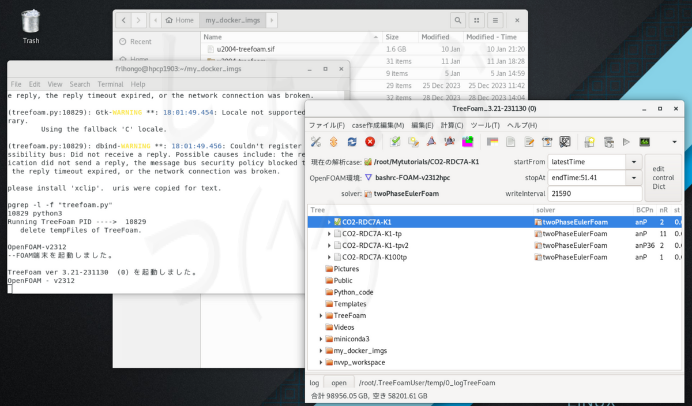Viewport: 692px width, 406px height.
Task: Select the Python_code folder in tree
Action: coord(354,292)
